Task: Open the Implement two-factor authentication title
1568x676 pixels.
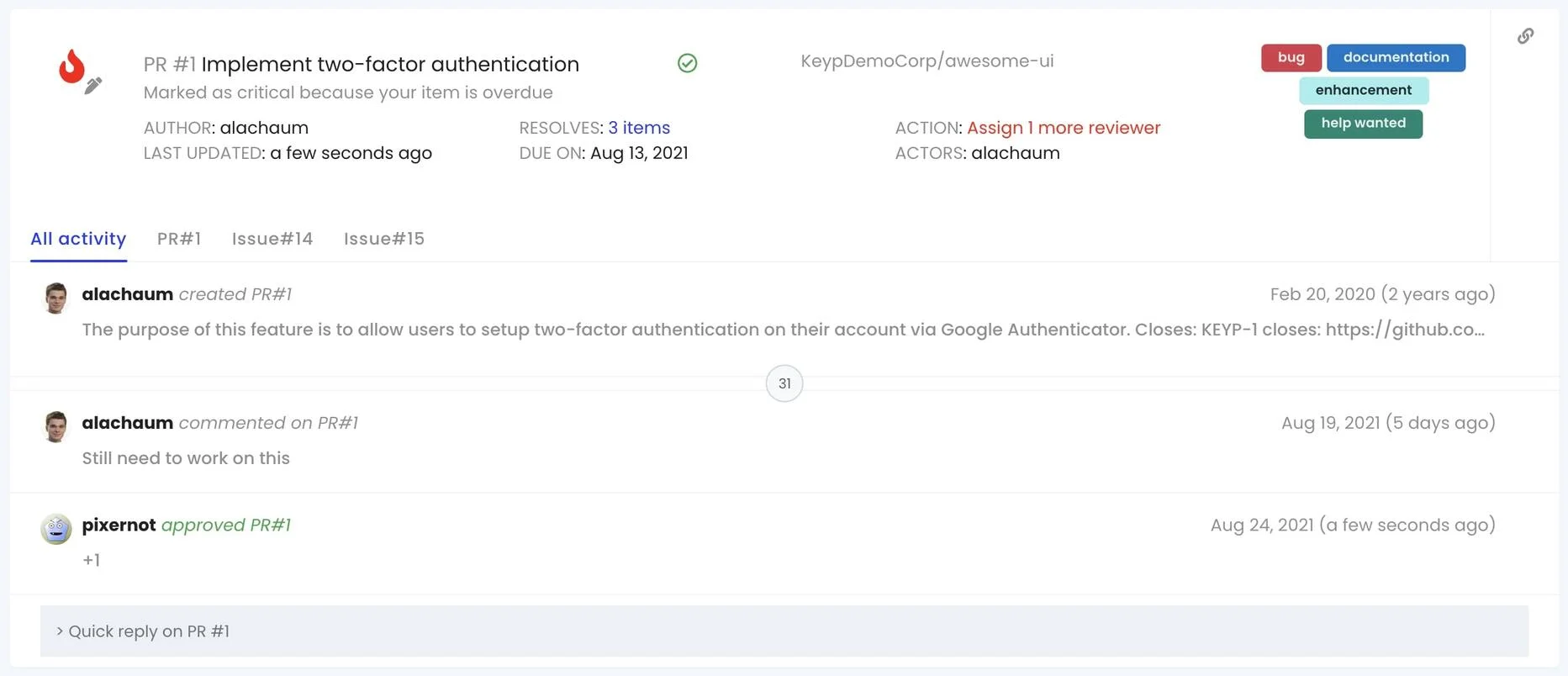Action: pyautogui.click(x=390, y=64)
